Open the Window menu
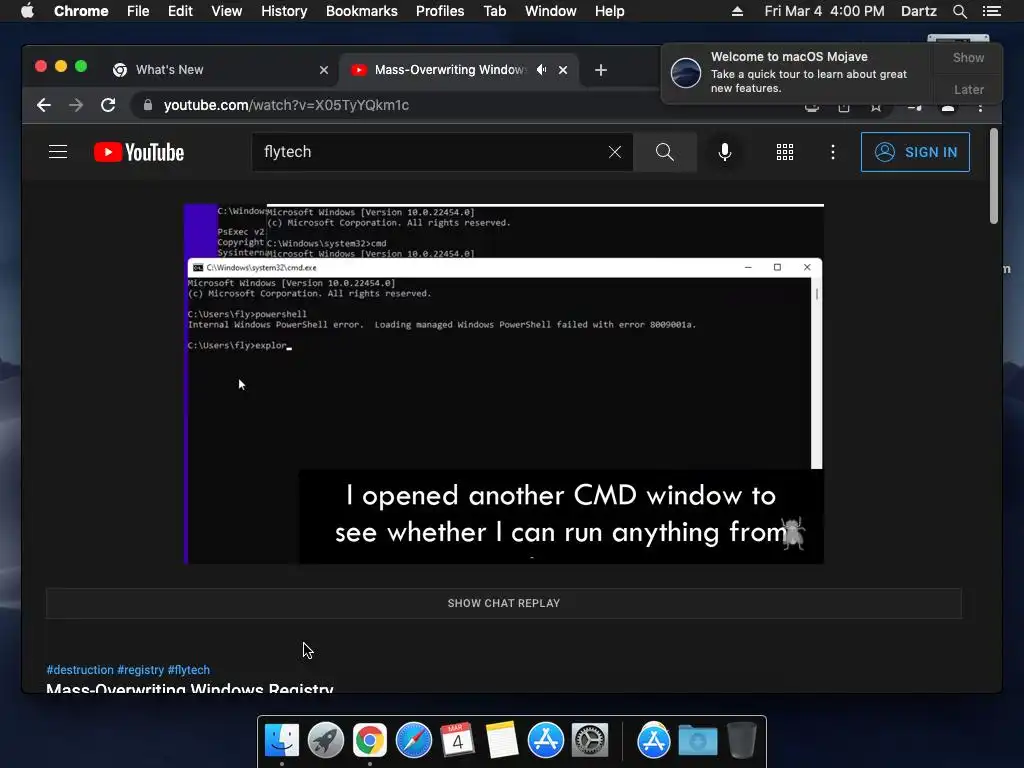 coord(551,11)
